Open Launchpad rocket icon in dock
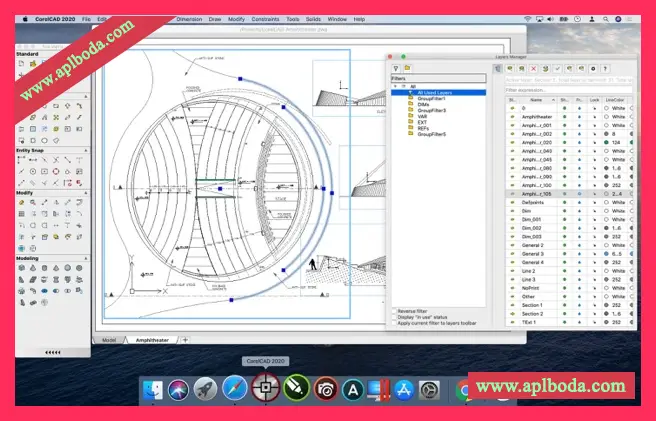656x421 pixels. [x=204, y=386]
